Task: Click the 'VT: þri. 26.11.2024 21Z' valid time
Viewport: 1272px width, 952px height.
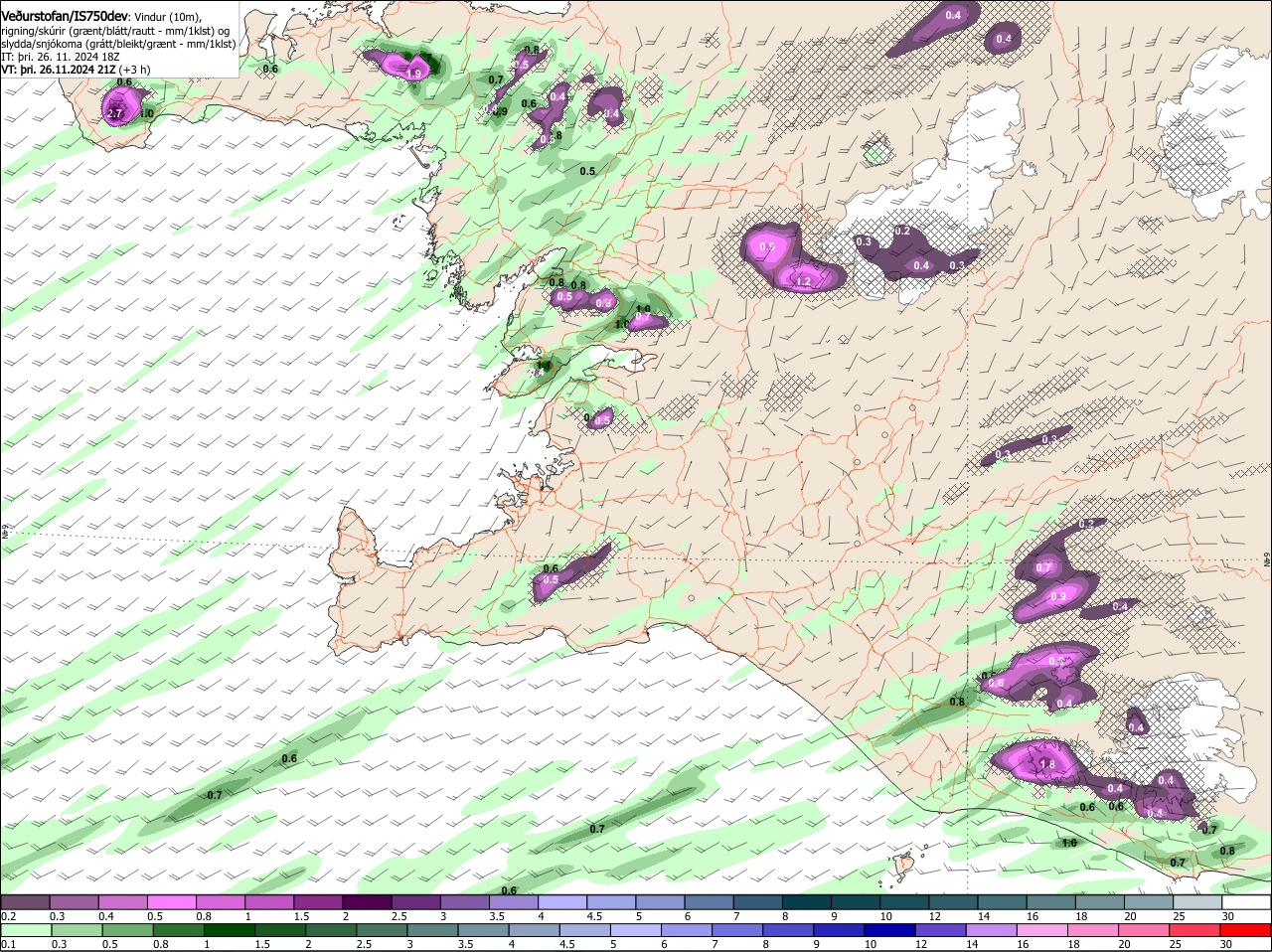Action: pos(58,70)
